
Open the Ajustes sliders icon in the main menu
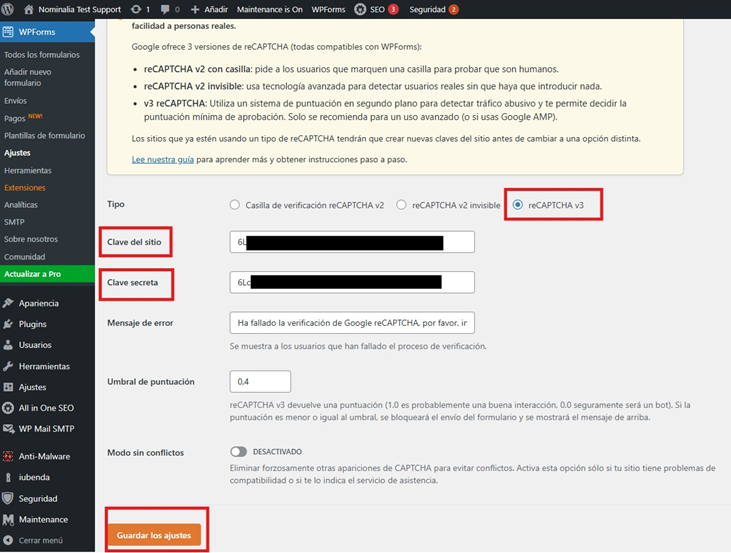click(8, 387)
